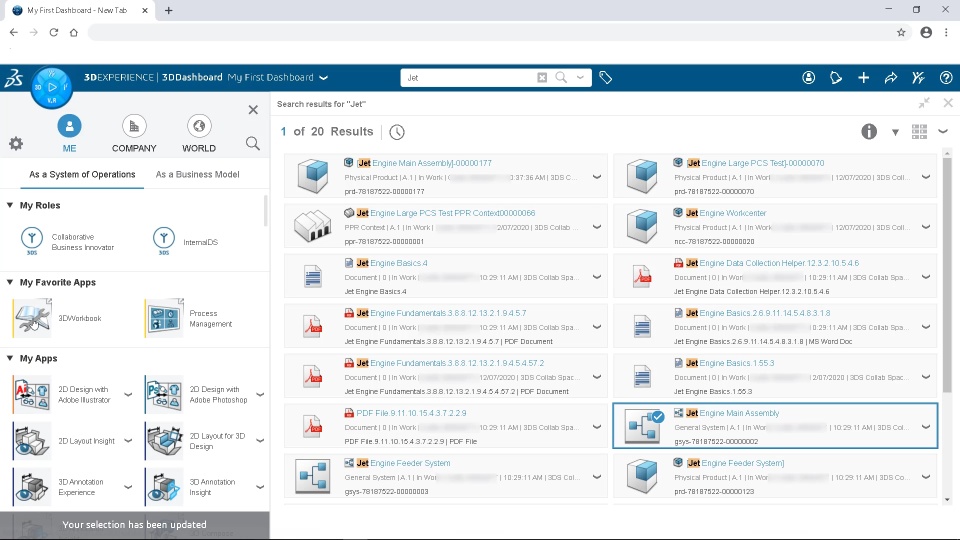Switch to the COMPANY tab

point(134,133)
